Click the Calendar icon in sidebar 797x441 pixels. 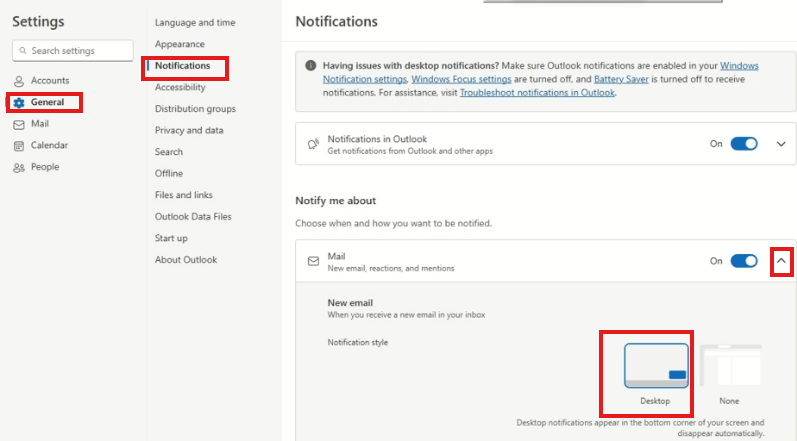point(19,146)
